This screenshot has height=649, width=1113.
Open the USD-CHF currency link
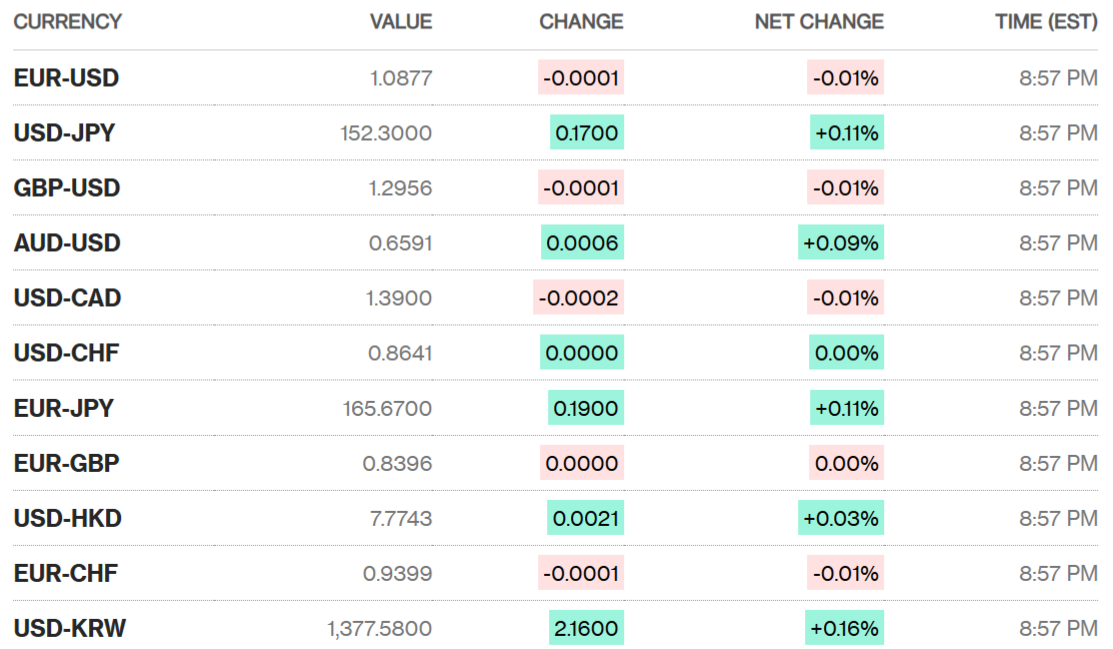66,353
